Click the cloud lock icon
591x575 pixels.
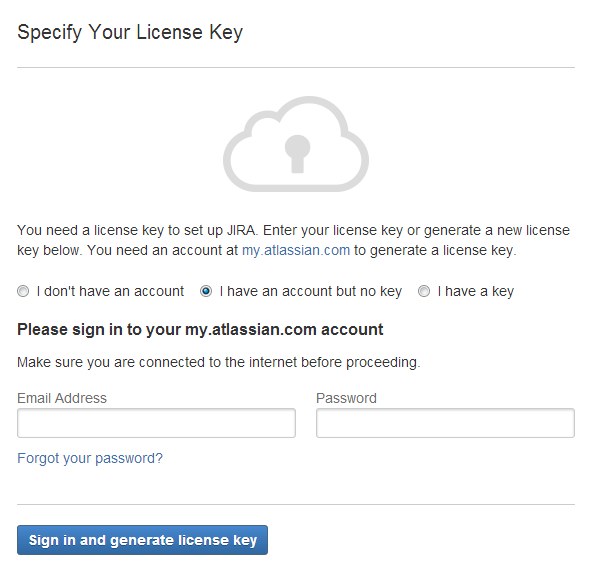pos(296,144)
